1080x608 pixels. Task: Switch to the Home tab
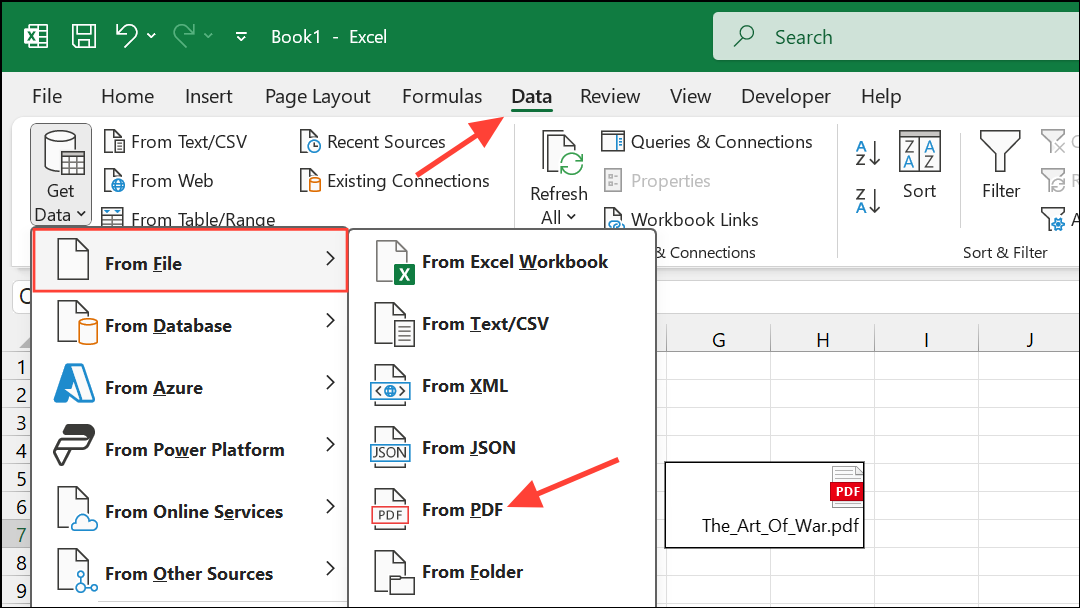click(127, 96)
